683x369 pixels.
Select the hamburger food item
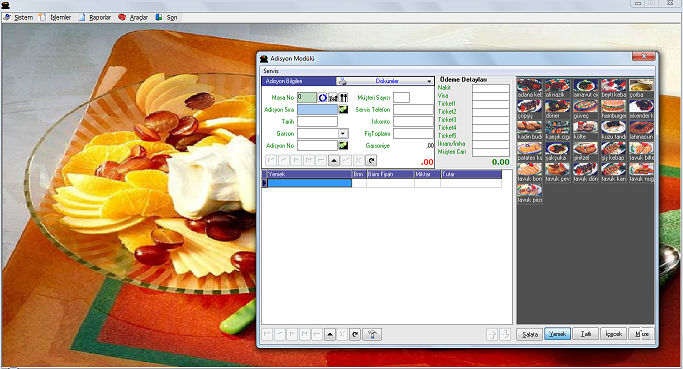(613, 110)
